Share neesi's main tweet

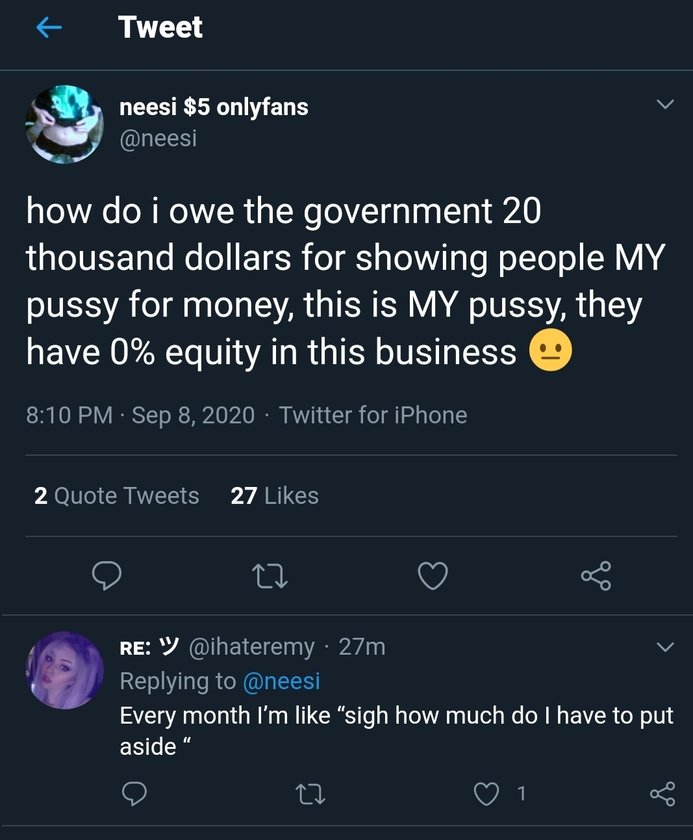click(x=596, y=576)
